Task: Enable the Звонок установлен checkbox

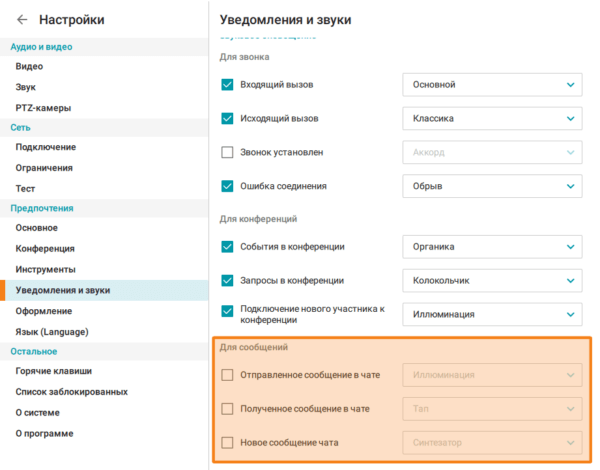Action: pyautogui.click(x=227, y=153)
